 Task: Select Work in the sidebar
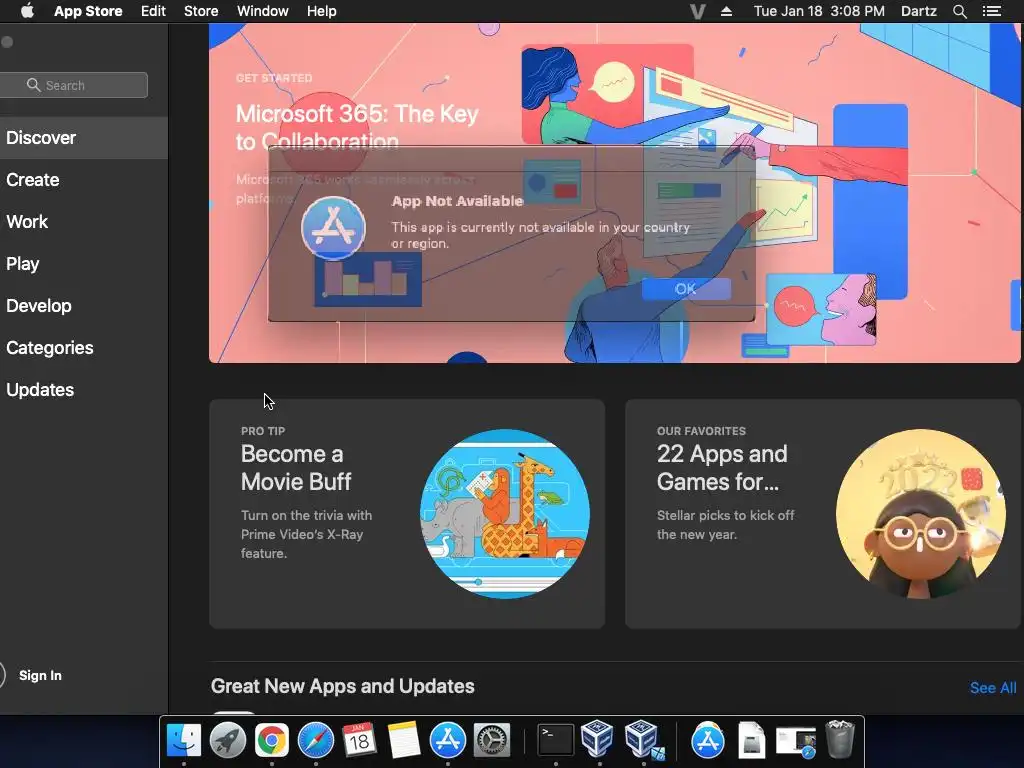(x=84, y=221)
